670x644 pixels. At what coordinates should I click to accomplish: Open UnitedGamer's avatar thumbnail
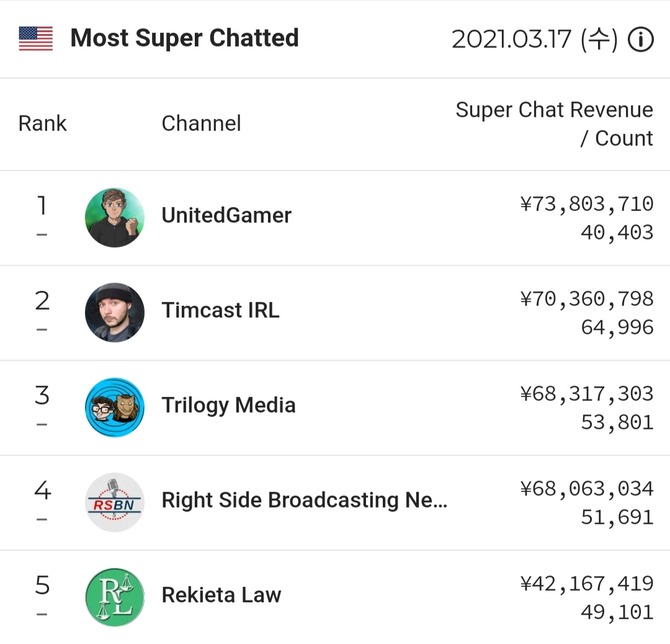point(115,218)
